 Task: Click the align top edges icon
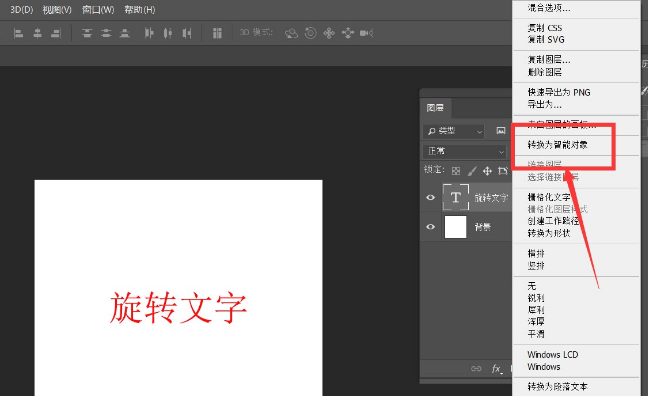tap(87, 33)
